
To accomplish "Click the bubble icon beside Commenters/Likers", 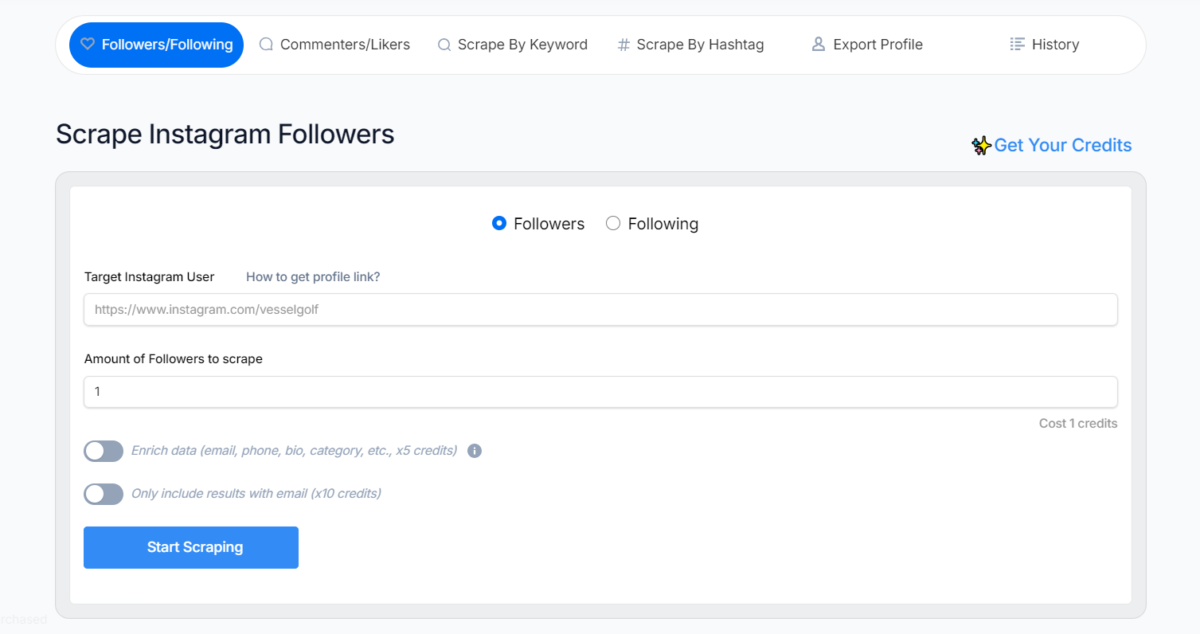I will [266, 44].
